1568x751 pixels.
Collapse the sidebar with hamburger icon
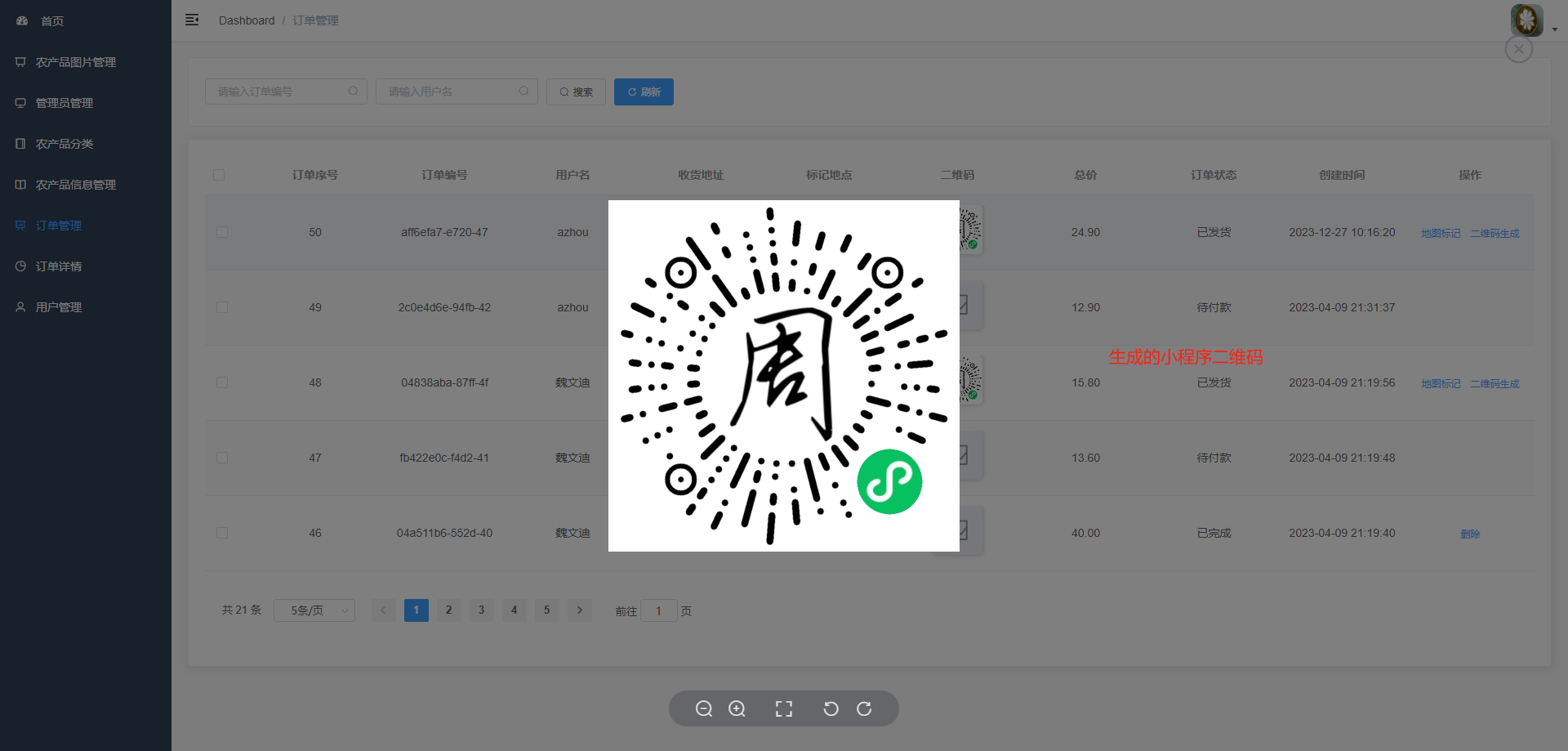tap(192, 20)
